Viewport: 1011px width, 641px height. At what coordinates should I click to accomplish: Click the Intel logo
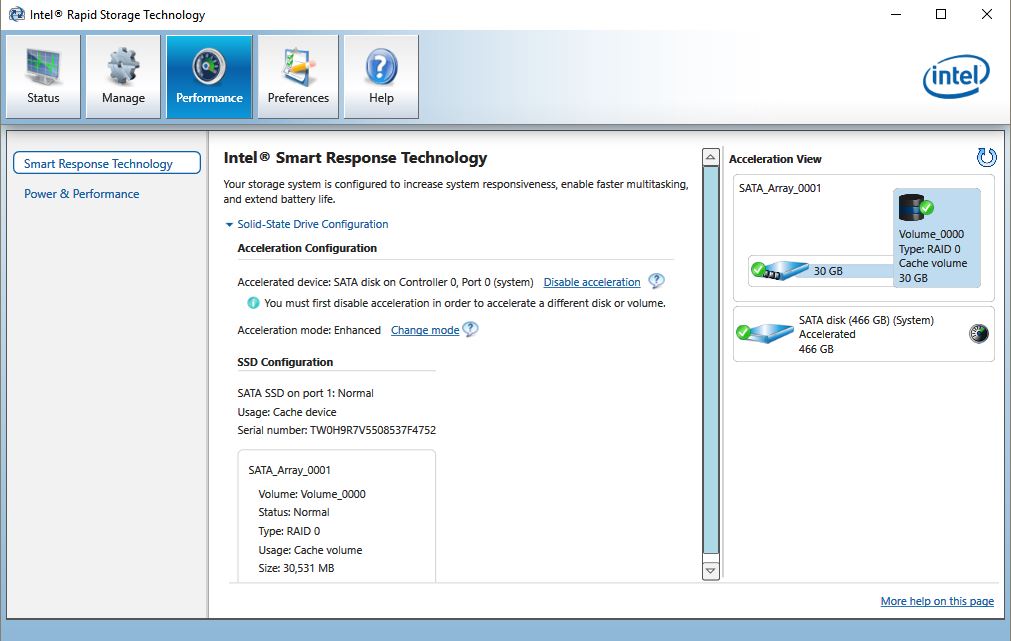tap(956, 77)
